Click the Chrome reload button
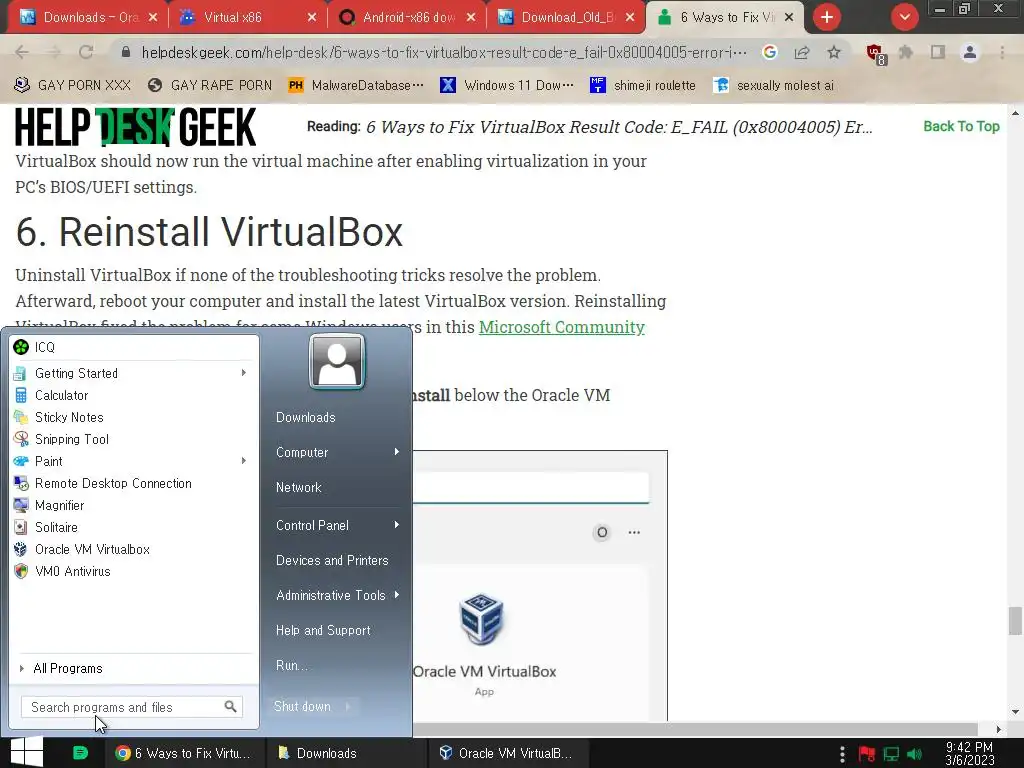This screenshot has height=768, width=1024. tap(86, 52)
